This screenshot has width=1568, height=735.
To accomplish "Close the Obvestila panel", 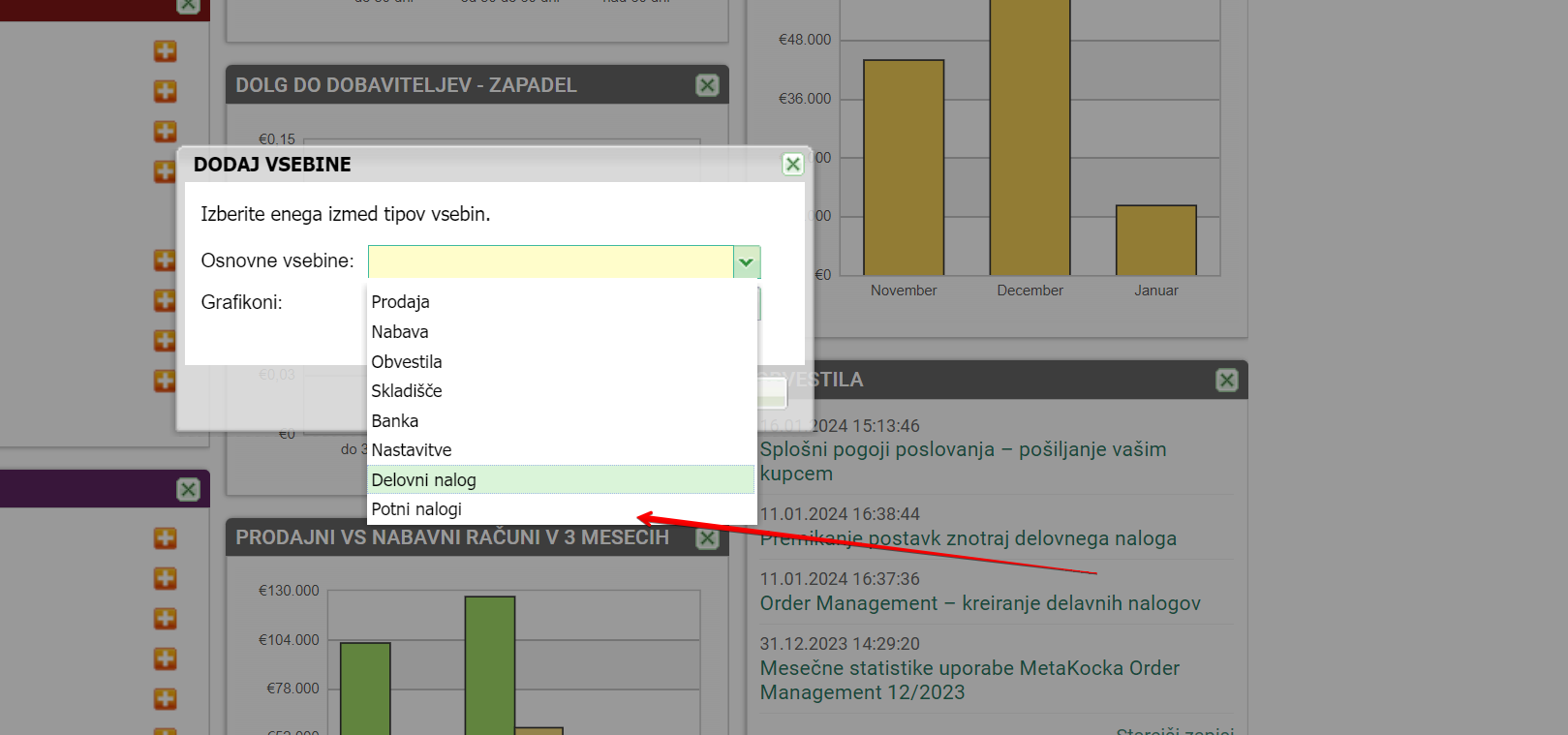I will pos(1227,381).
